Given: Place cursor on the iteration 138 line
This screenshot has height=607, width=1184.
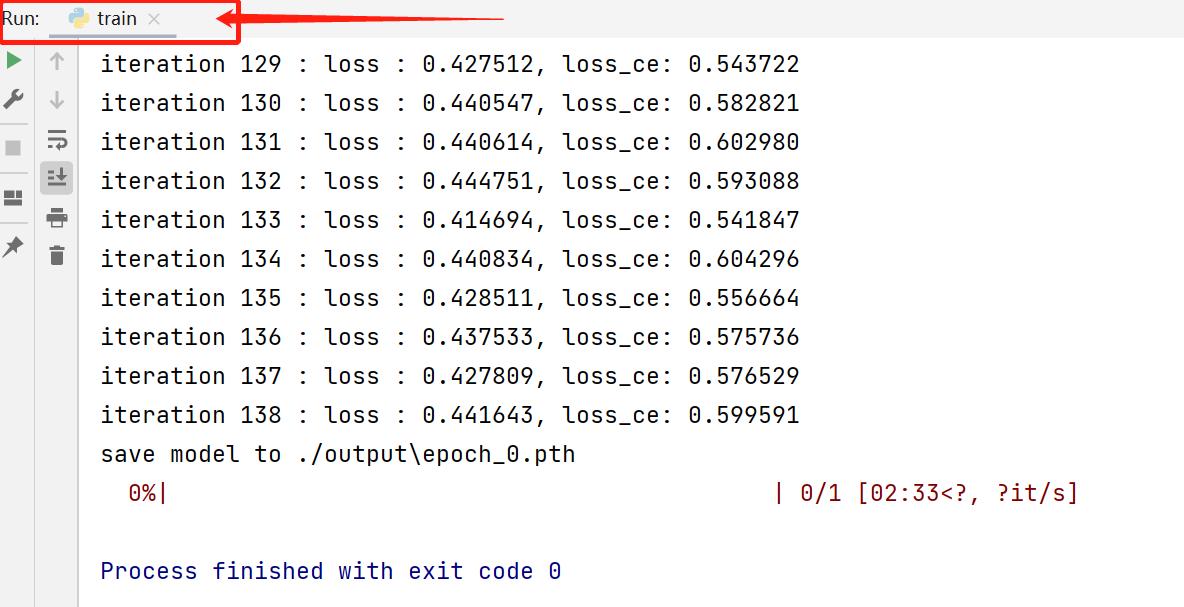Looking at the screenshot, I should point(449,415).
